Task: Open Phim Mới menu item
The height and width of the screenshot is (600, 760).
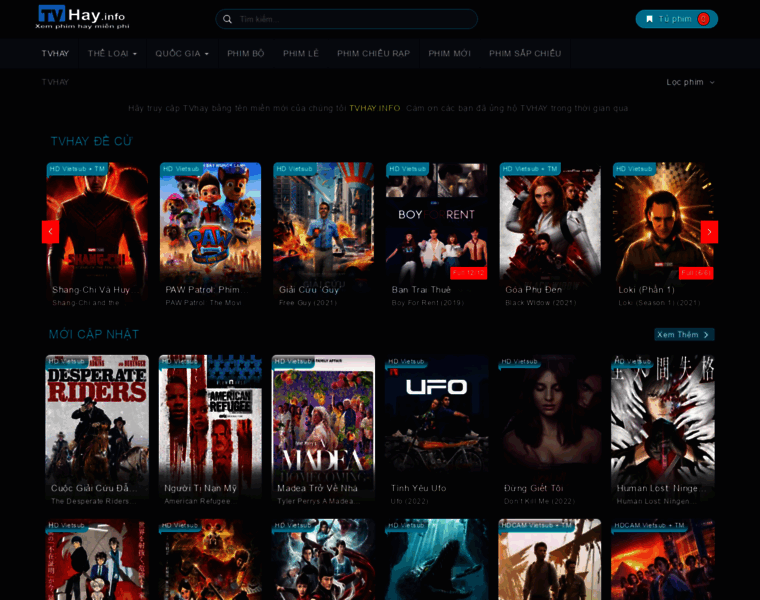Action: click(449, 54)
